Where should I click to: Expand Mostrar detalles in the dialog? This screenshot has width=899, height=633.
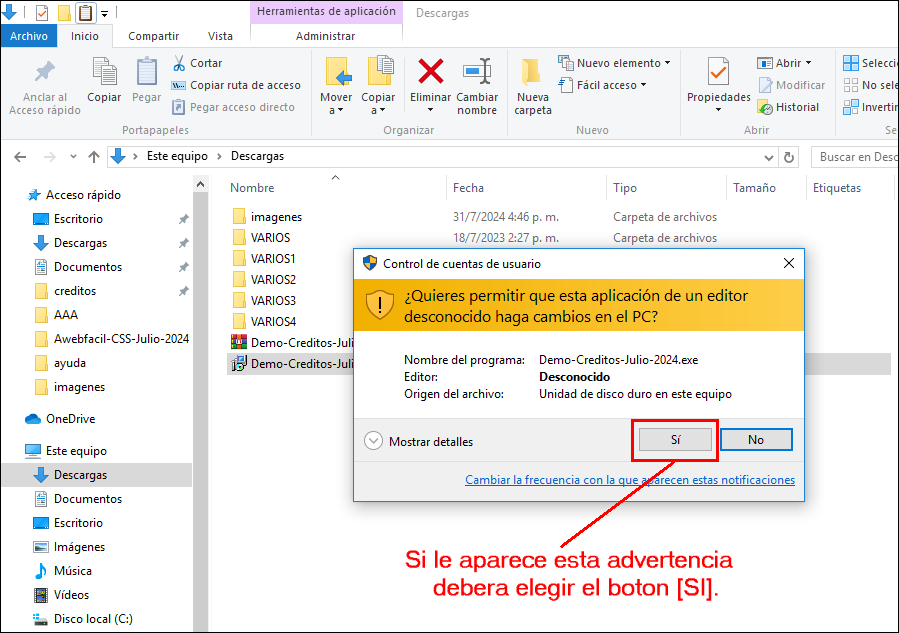[x=374, y=441]
